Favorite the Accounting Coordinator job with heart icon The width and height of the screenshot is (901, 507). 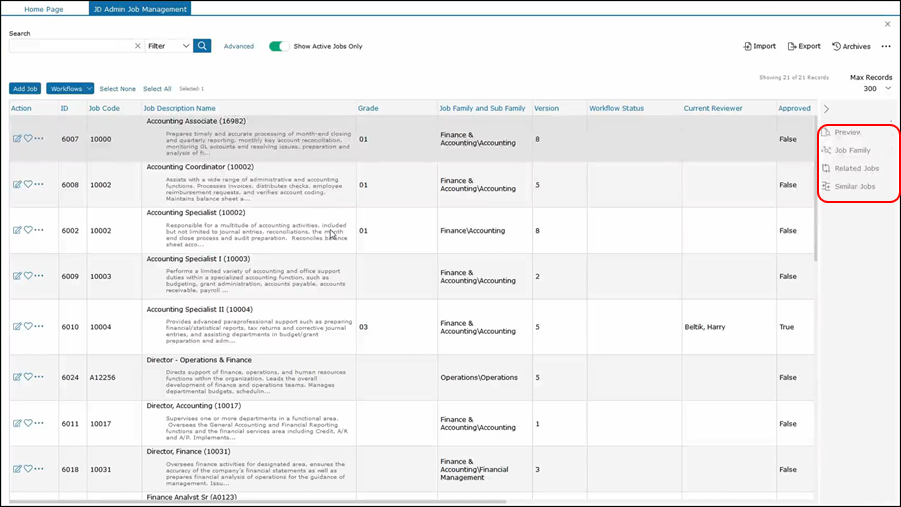tap(28, 185)
